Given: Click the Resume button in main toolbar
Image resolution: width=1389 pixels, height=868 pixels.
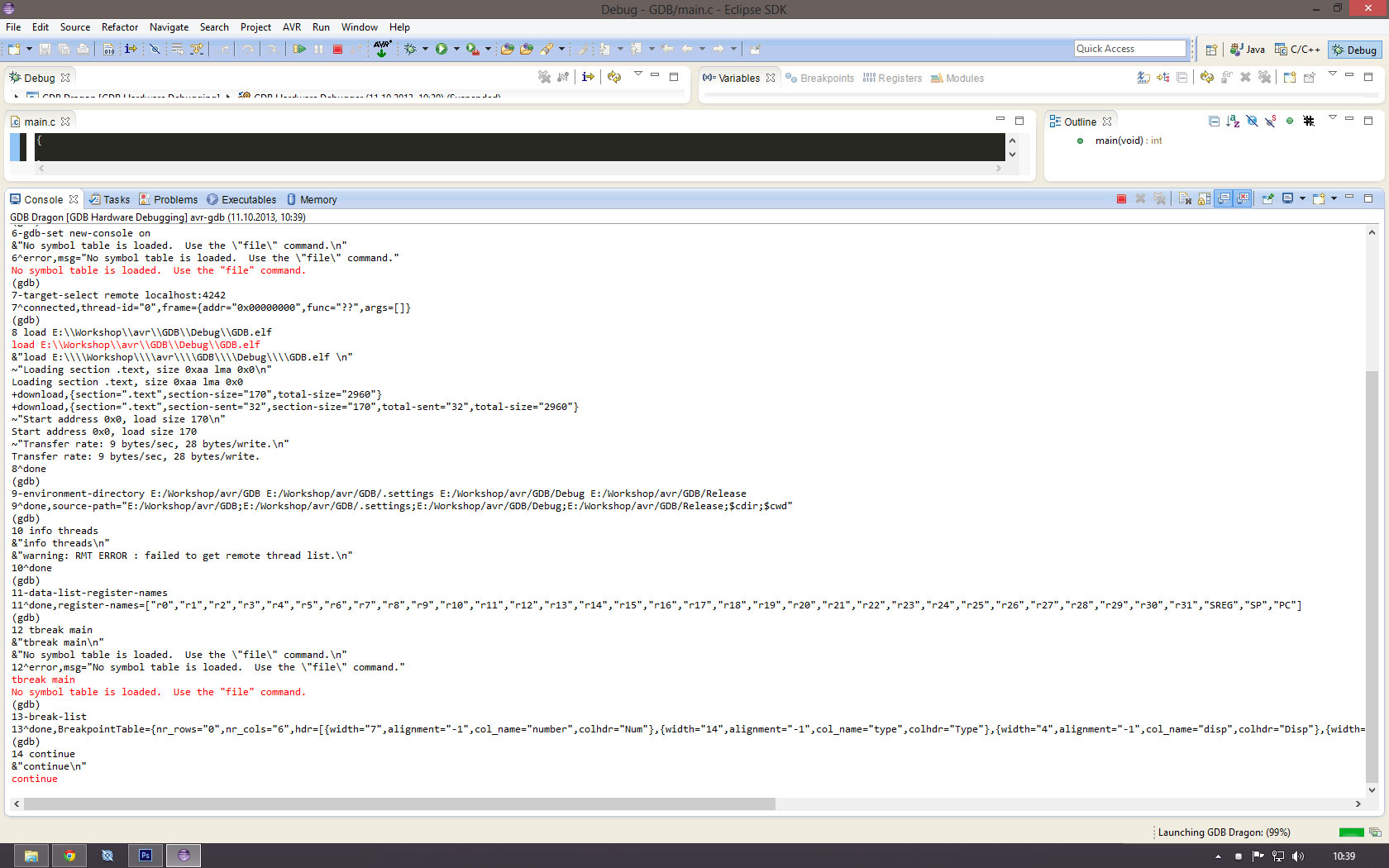Looking at the screenshot, I should coord(299,50).
